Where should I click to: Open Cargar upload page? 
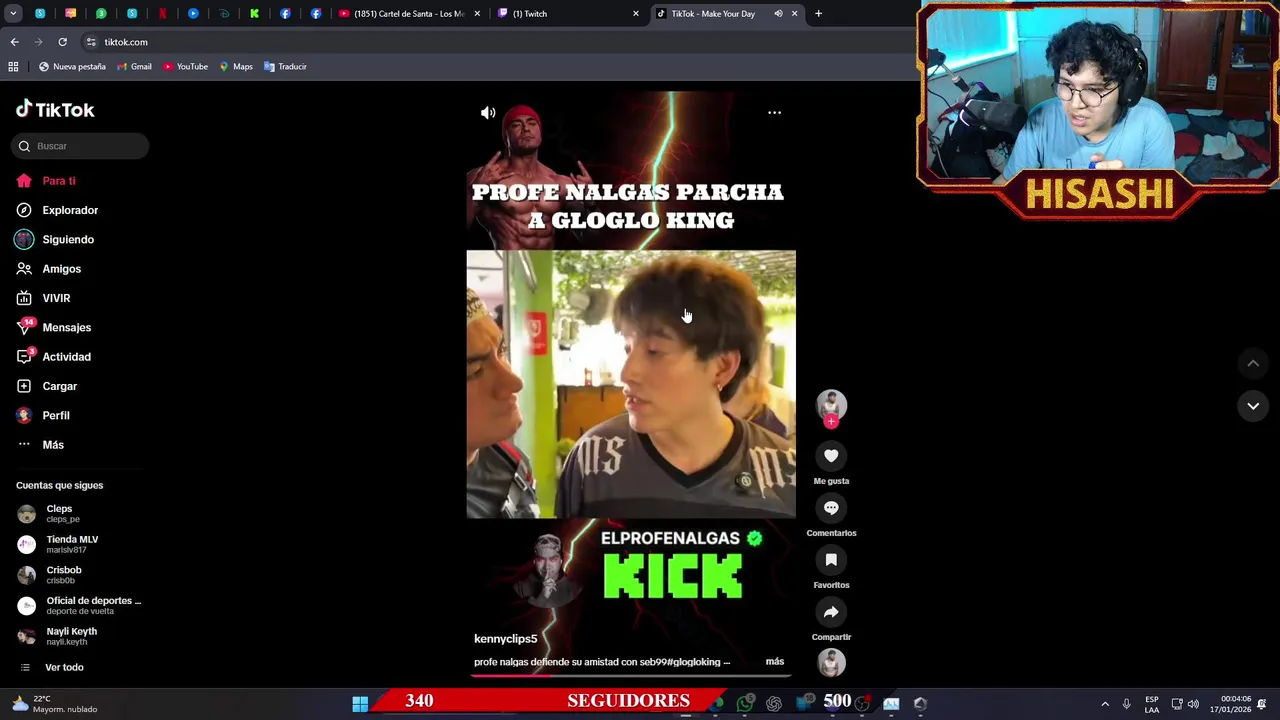click(48, 386)
